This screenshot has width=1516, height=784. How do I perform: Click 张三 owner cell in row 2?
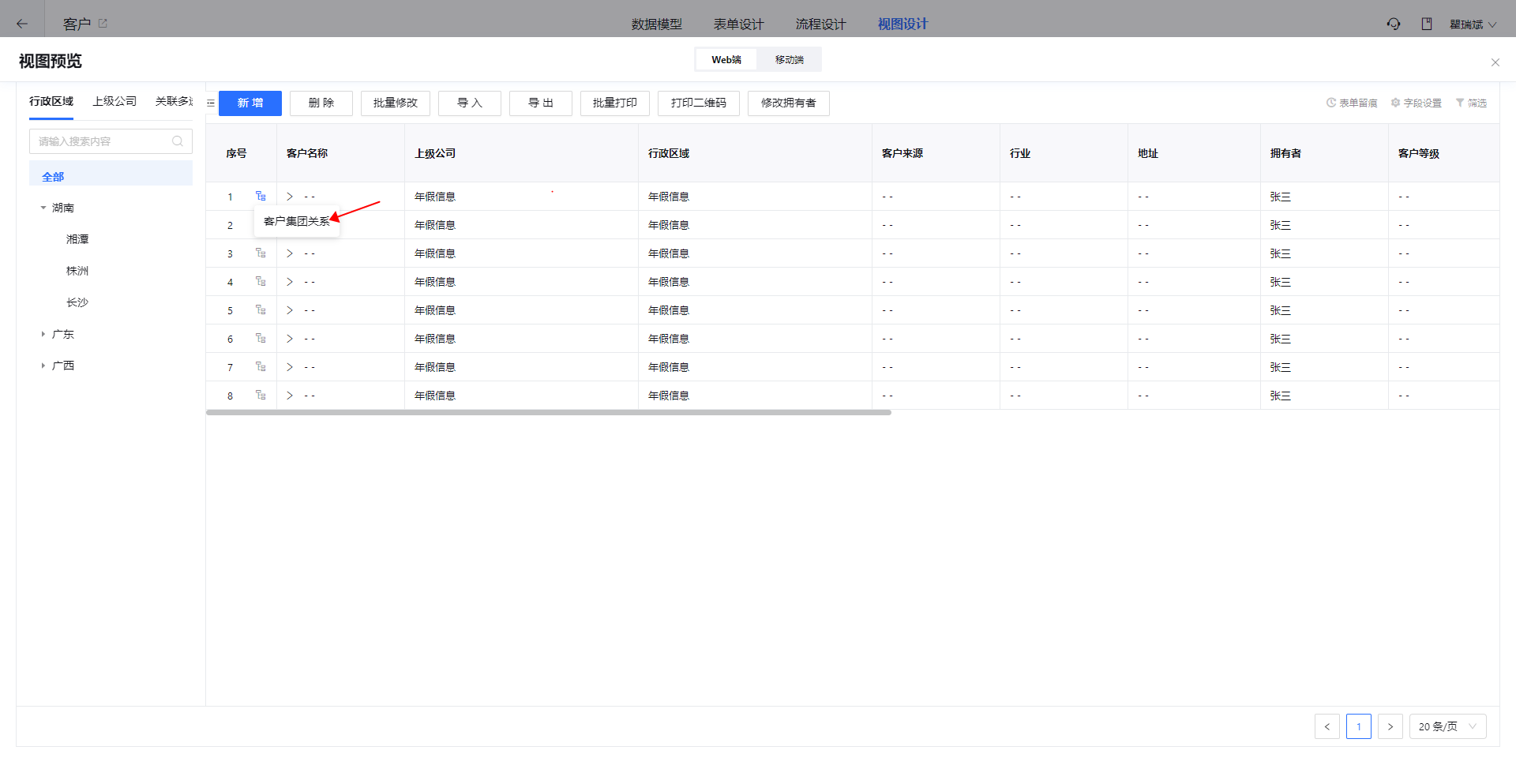coord(1280,225)
